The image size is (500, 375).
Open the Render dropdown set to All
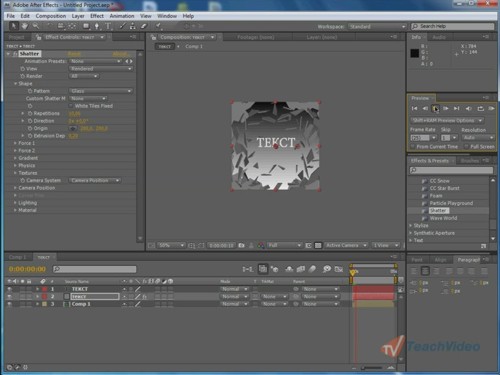pyautogui.click(x=84, y=76)
